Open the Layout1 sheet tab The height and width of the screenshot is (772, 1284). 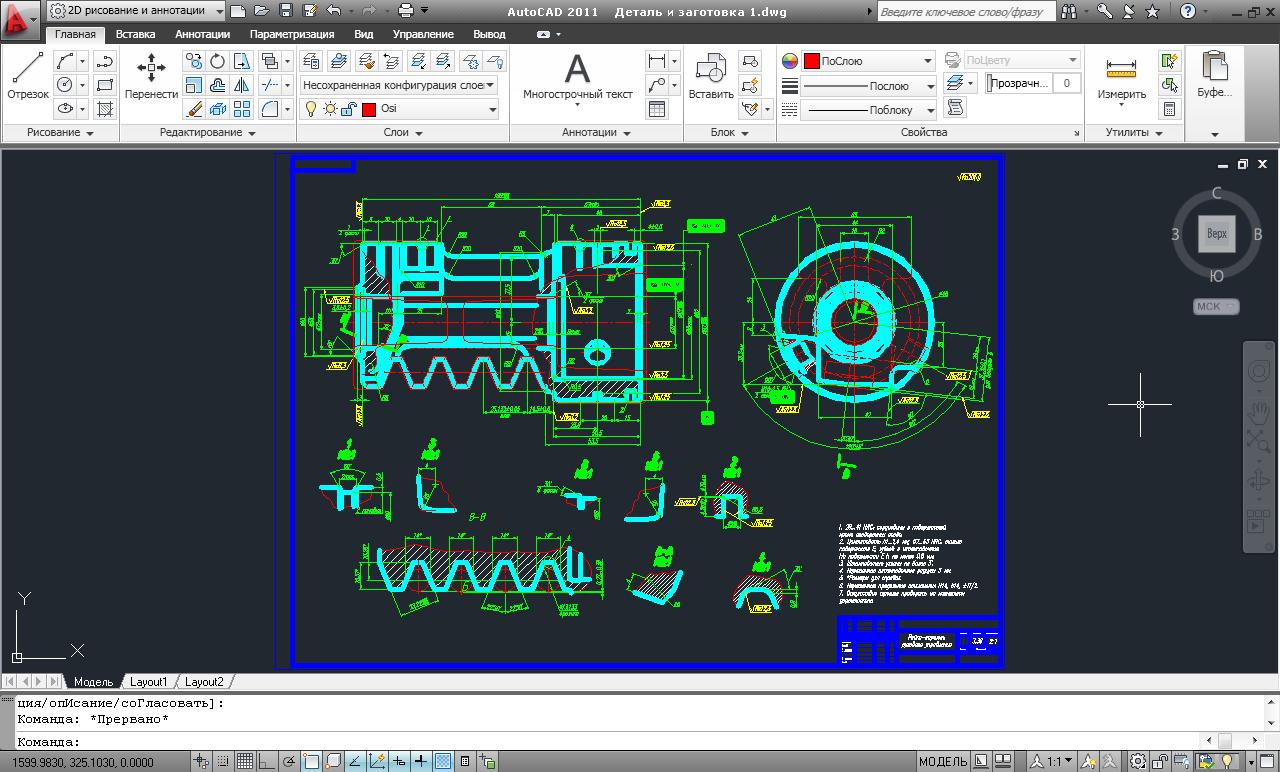click(148, 682)
